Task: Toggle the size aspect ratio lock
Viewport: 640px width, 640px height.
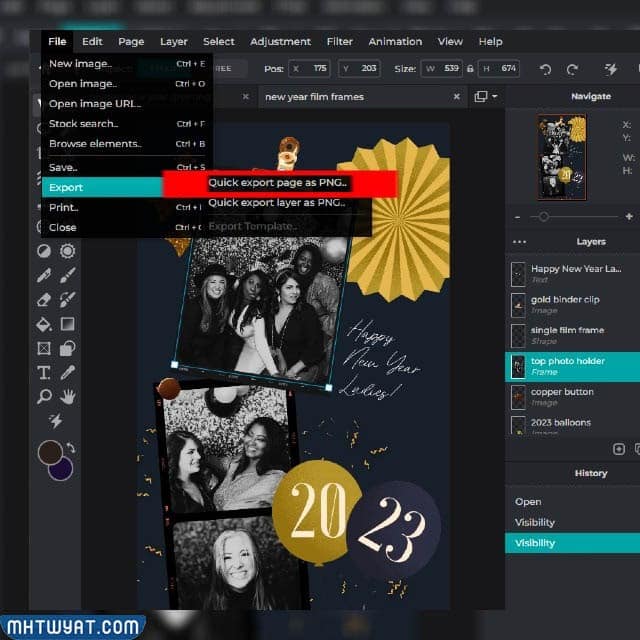Action: click(470, 69)
